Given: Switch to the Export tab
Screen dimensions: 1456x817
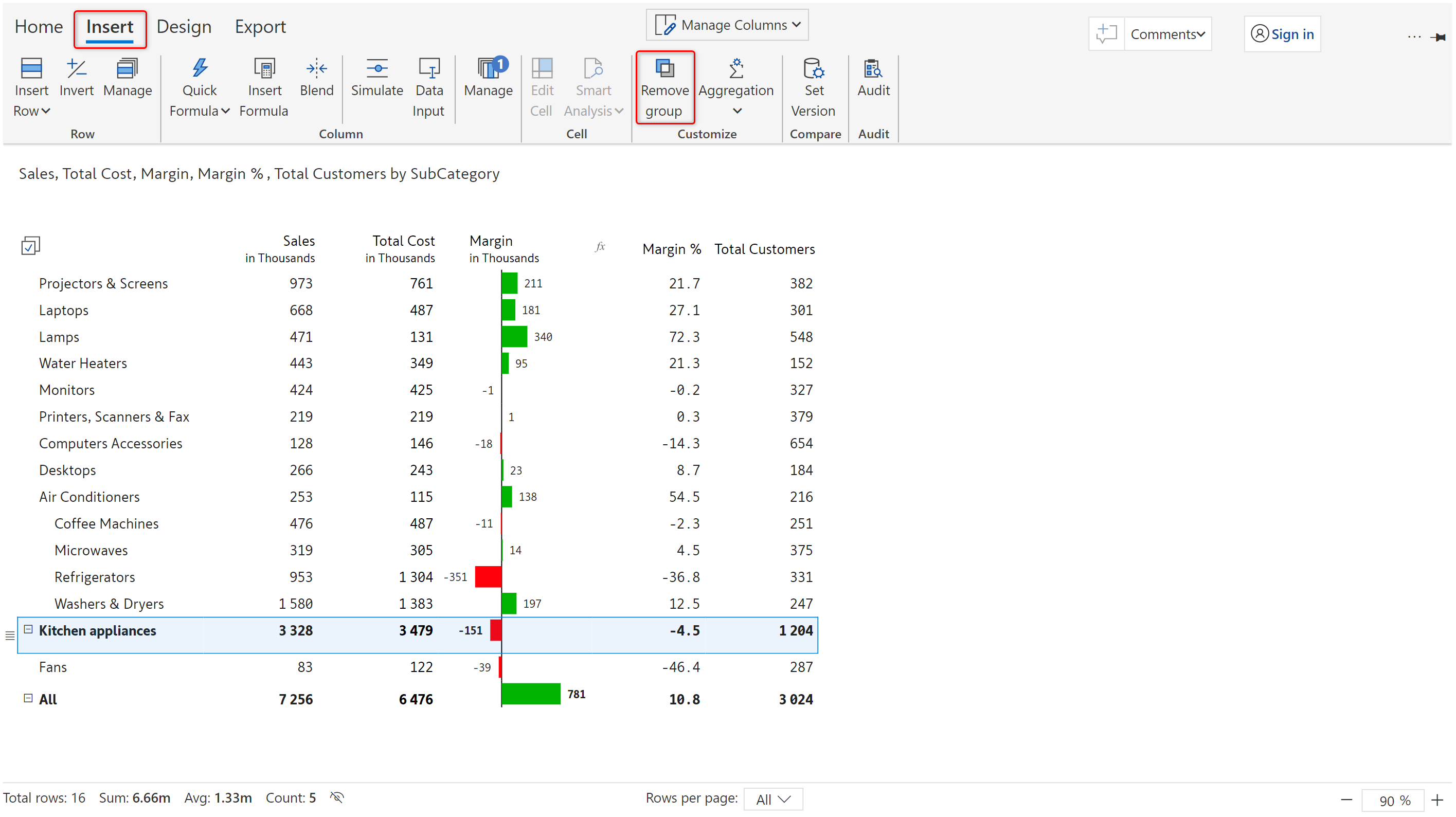Looking at the screenshot, I should coord(260,27).
